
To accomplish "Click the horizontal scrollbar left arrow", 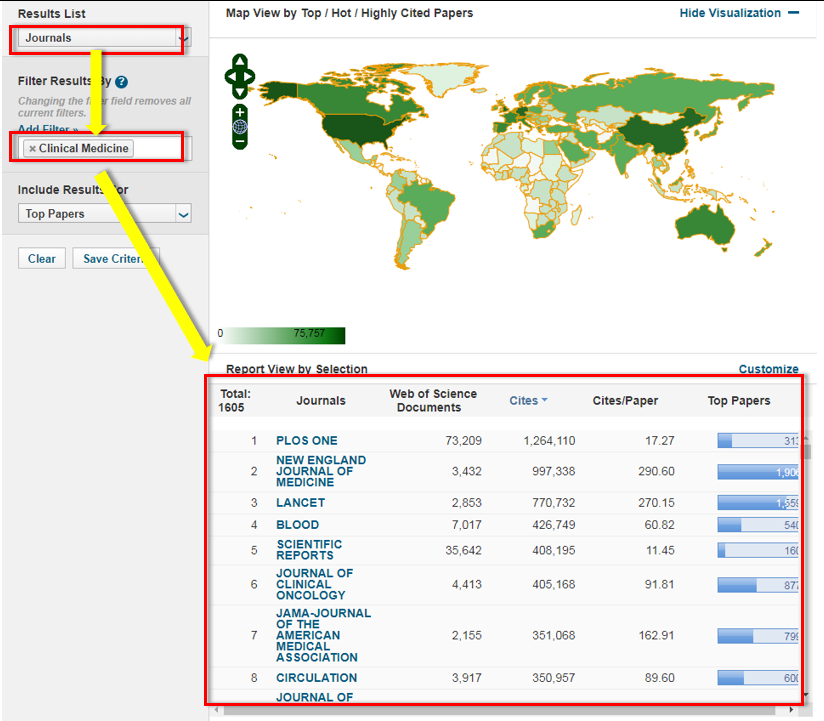I will point(217,710).
